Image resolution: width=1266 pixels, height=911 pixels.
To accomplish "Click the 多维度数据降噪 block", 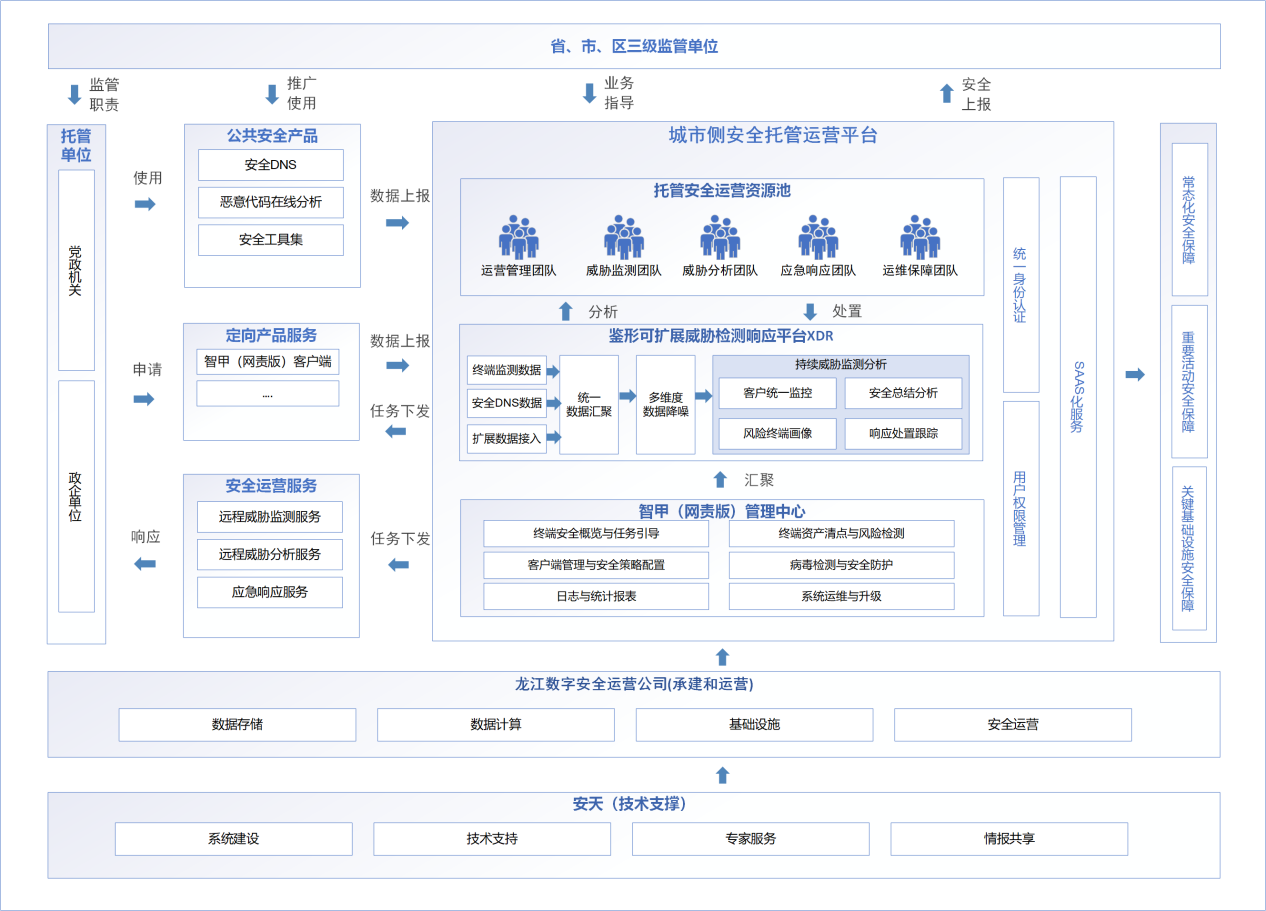I will [x=665, y=404].
